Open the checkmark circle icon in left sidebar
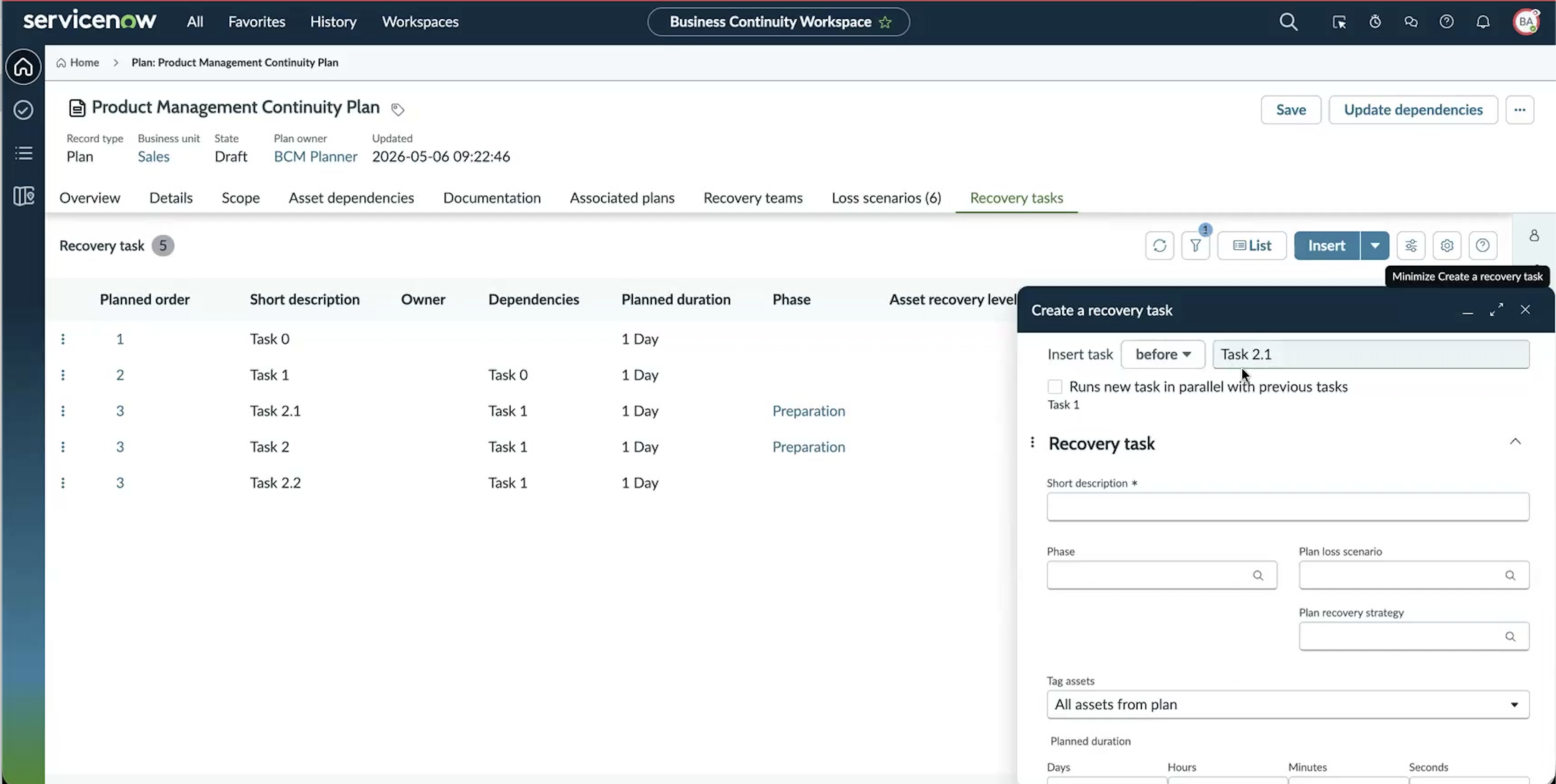The image size is (1556, 784). (x=23, y=110)
